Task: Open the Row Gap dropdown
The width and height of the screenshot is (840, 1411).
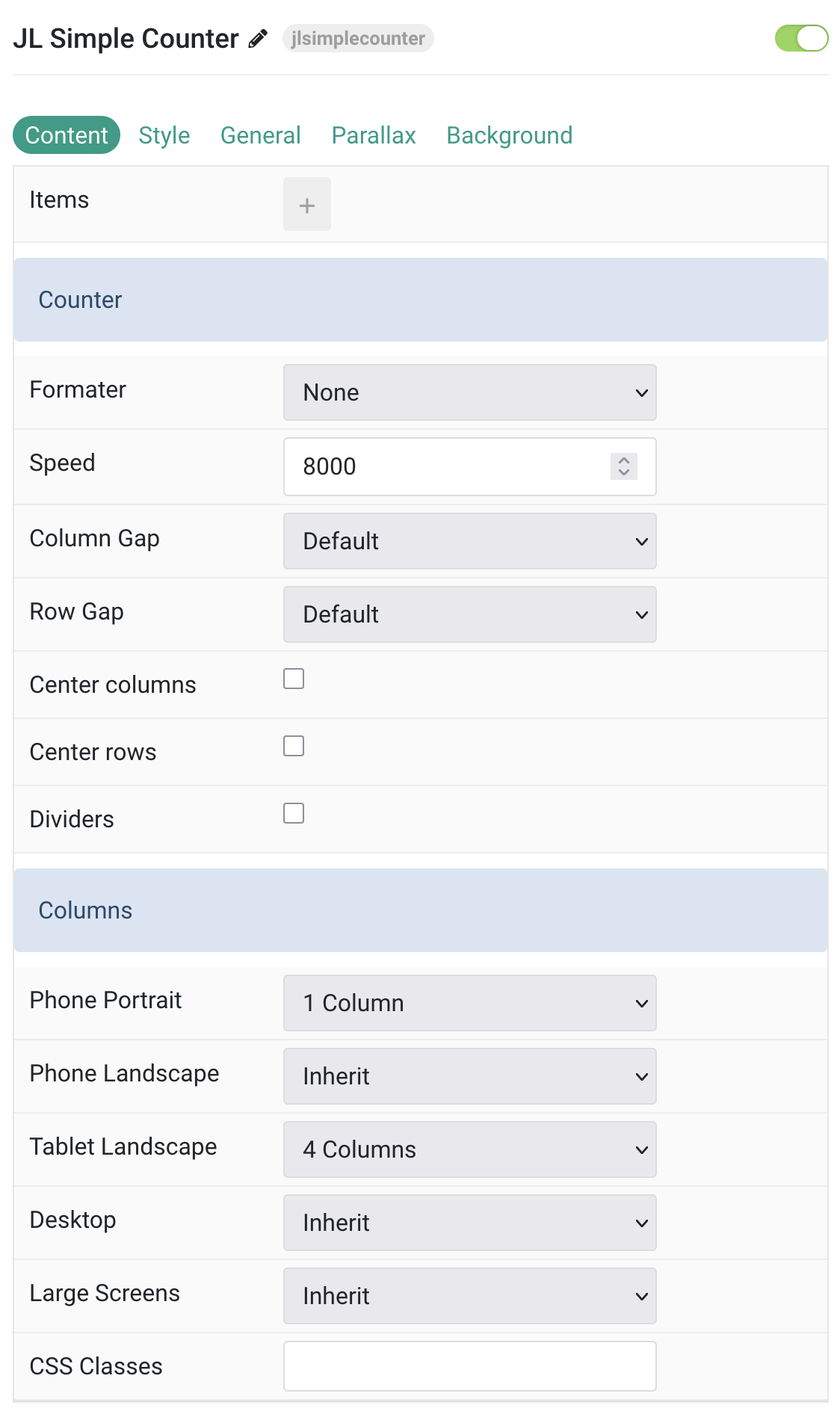Action: pos(470,614)
